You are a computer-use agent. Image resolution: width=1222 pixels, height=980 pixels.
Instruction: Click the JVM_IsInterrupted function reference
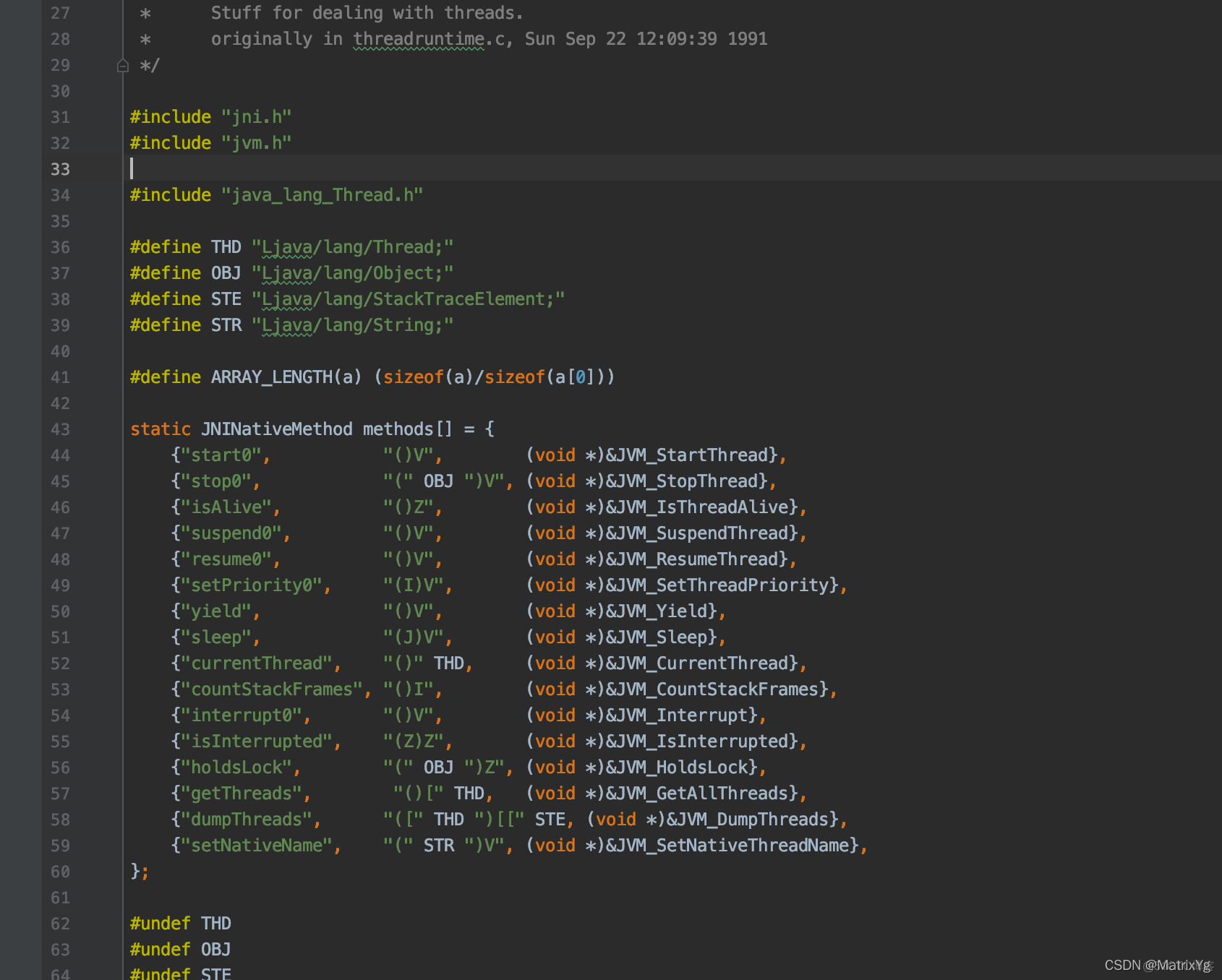point(701,742)
